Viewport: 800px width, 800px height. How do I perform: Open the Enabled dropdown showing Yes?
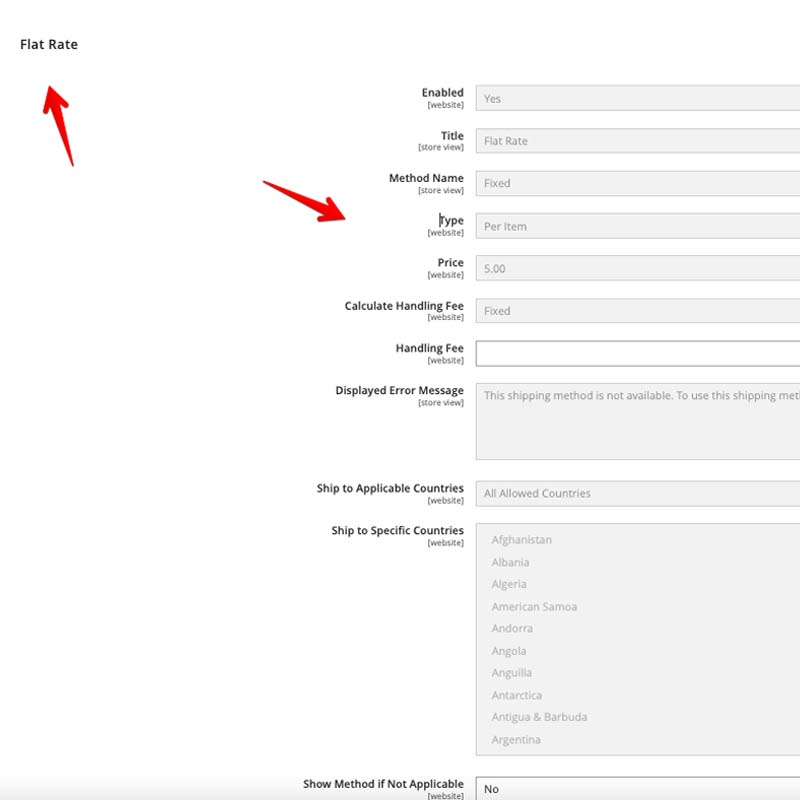[x=637, y=98]
